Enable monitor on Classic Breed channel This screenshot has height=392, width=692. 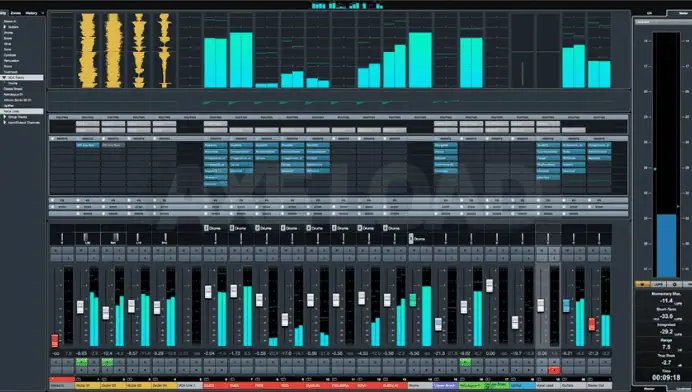(440, 370)
